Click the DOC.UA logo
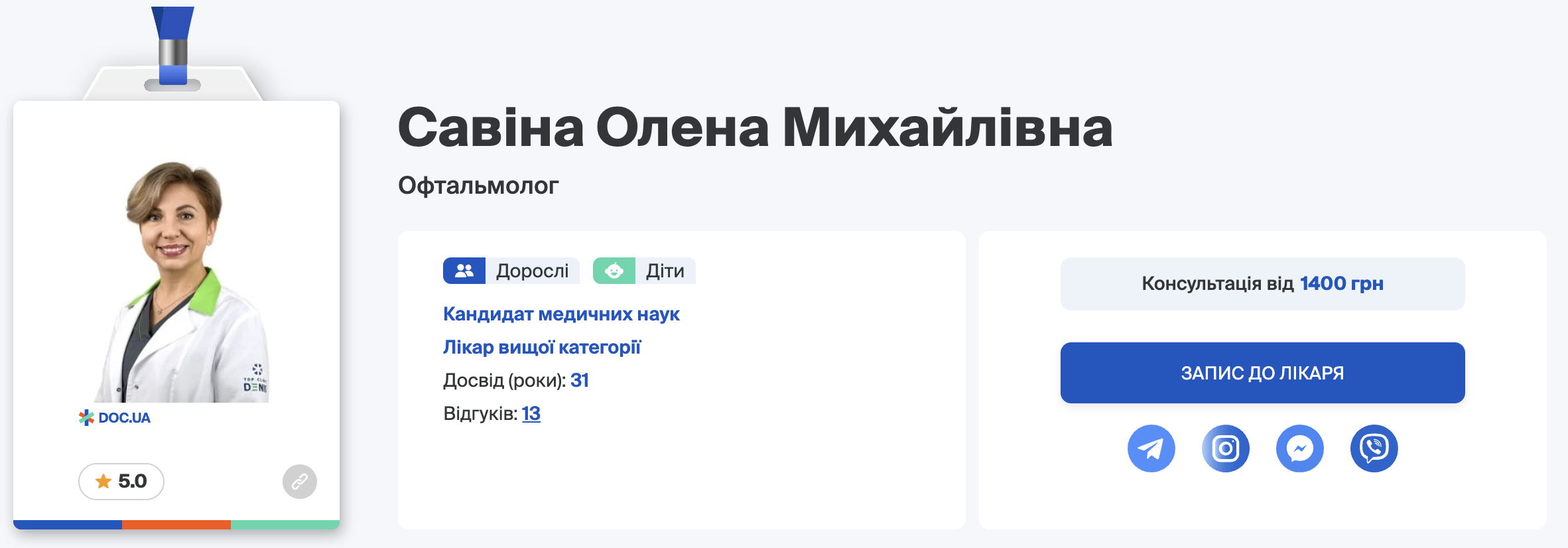Image resolution: width=1568 pixels, height=548 pixels. click(115, 418)
